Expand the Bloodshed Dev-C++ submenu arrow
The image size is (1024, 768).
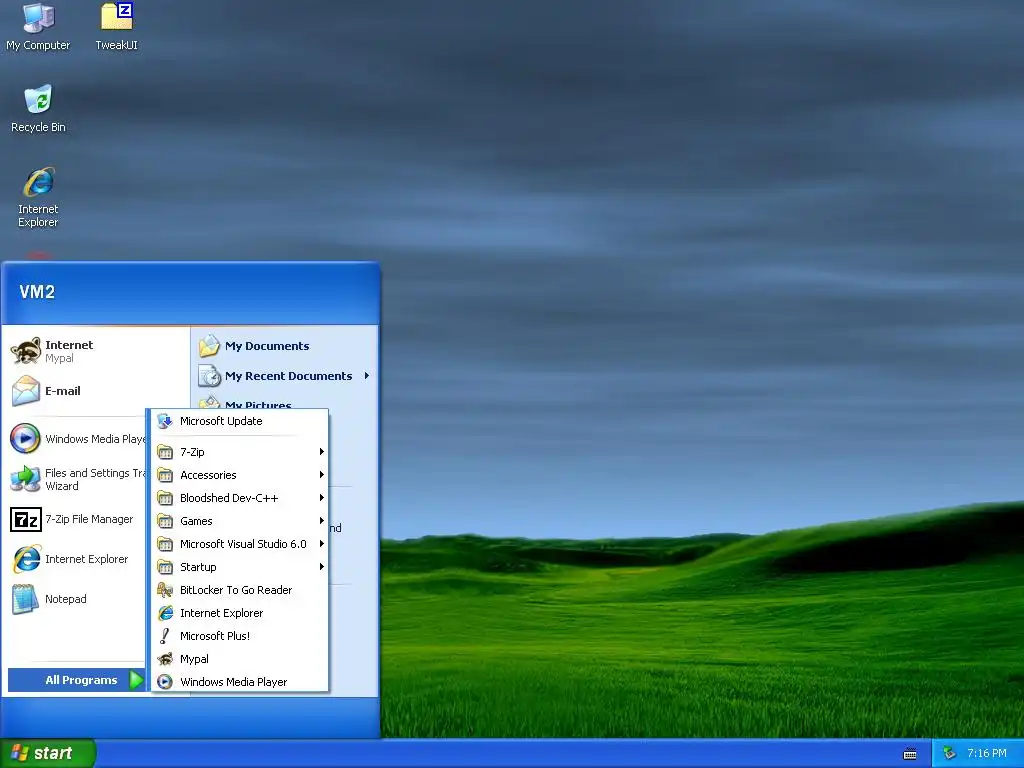click(321, 498)
